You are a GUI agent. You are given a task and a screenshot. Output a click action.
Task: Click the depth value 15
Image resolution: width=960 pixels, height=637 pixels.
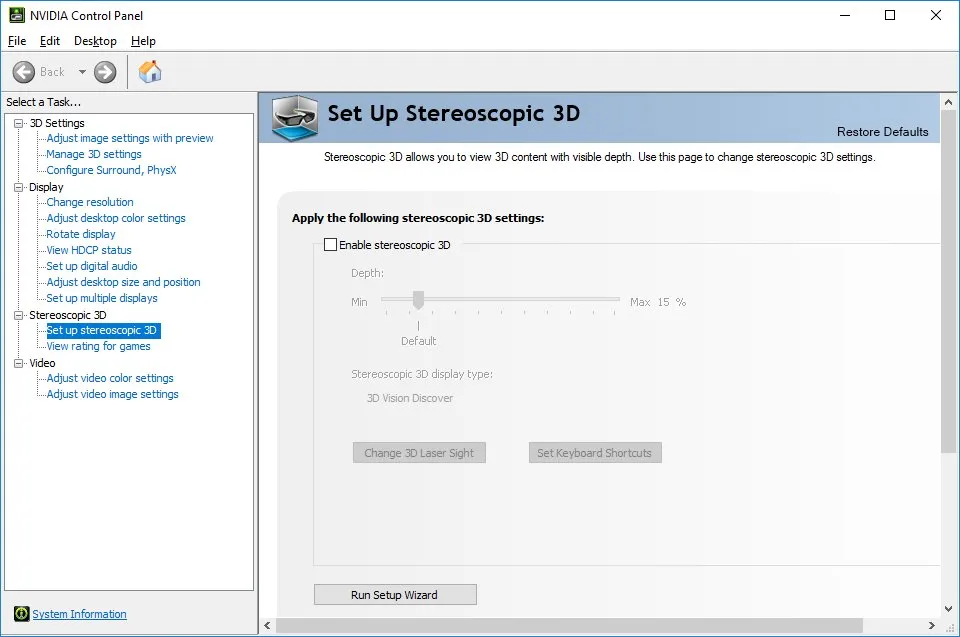pos(663,302)
